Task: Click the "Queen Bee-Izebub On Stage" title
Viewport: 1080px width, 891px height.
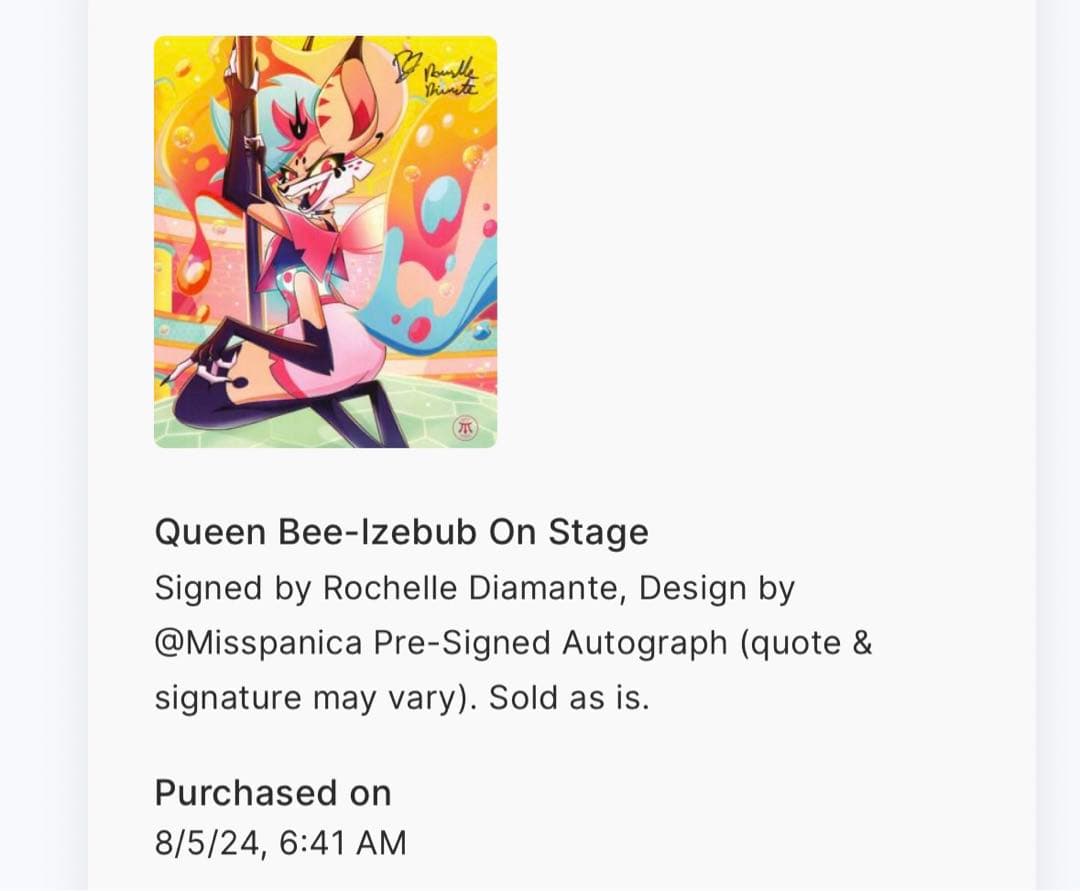Action: tap(401, 533)
